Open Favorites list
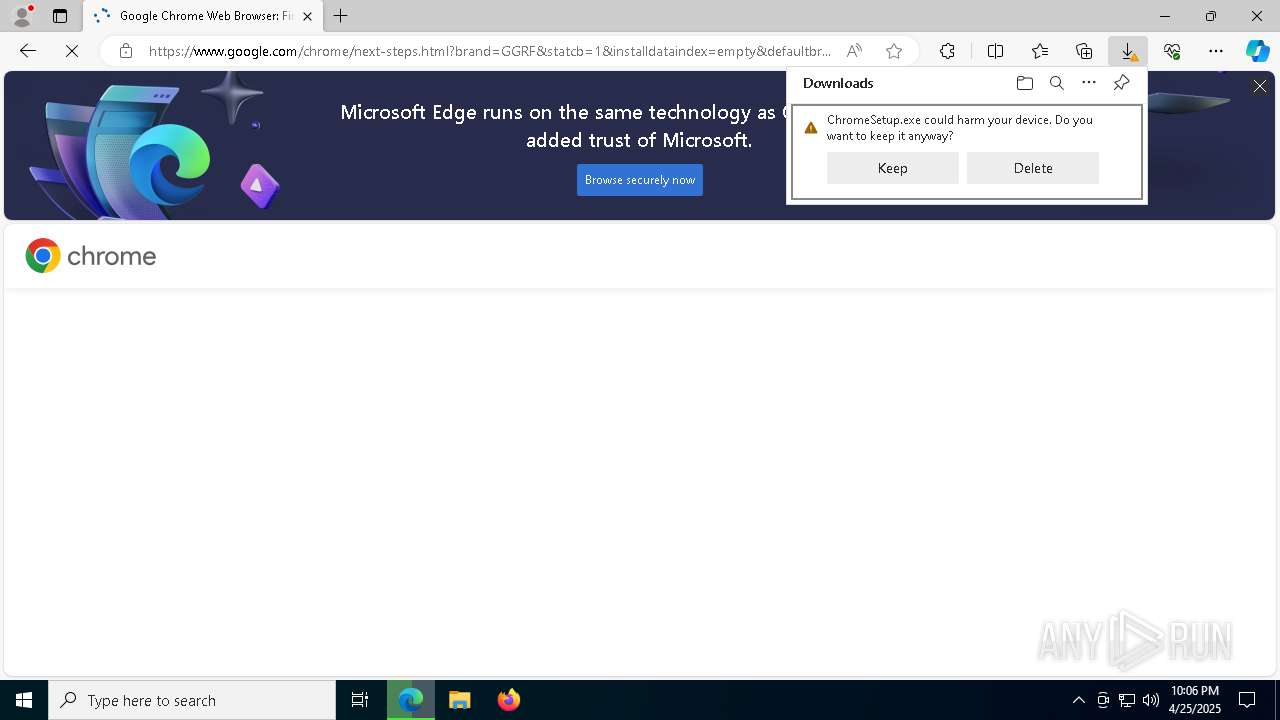1280x720 pixels. point(1040,51)
